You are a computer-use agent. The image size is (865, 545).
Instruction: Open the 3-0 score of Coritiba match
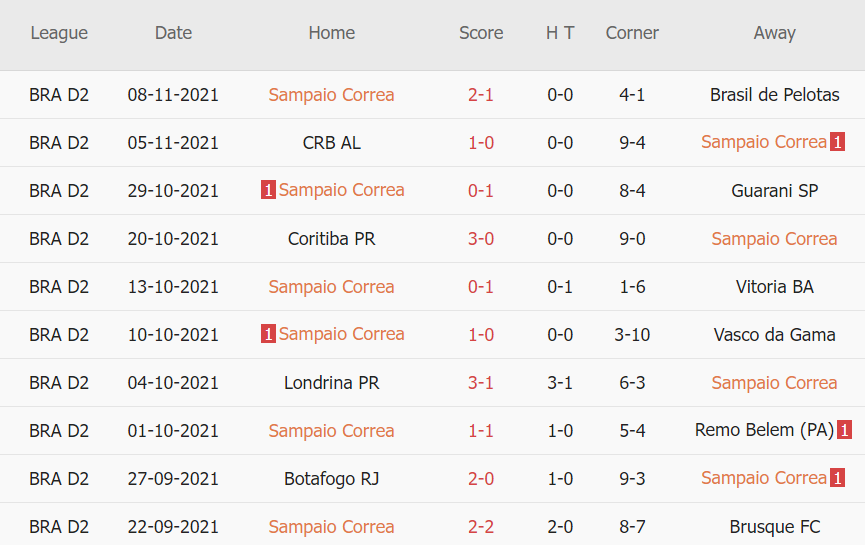[x=481, y=239]
